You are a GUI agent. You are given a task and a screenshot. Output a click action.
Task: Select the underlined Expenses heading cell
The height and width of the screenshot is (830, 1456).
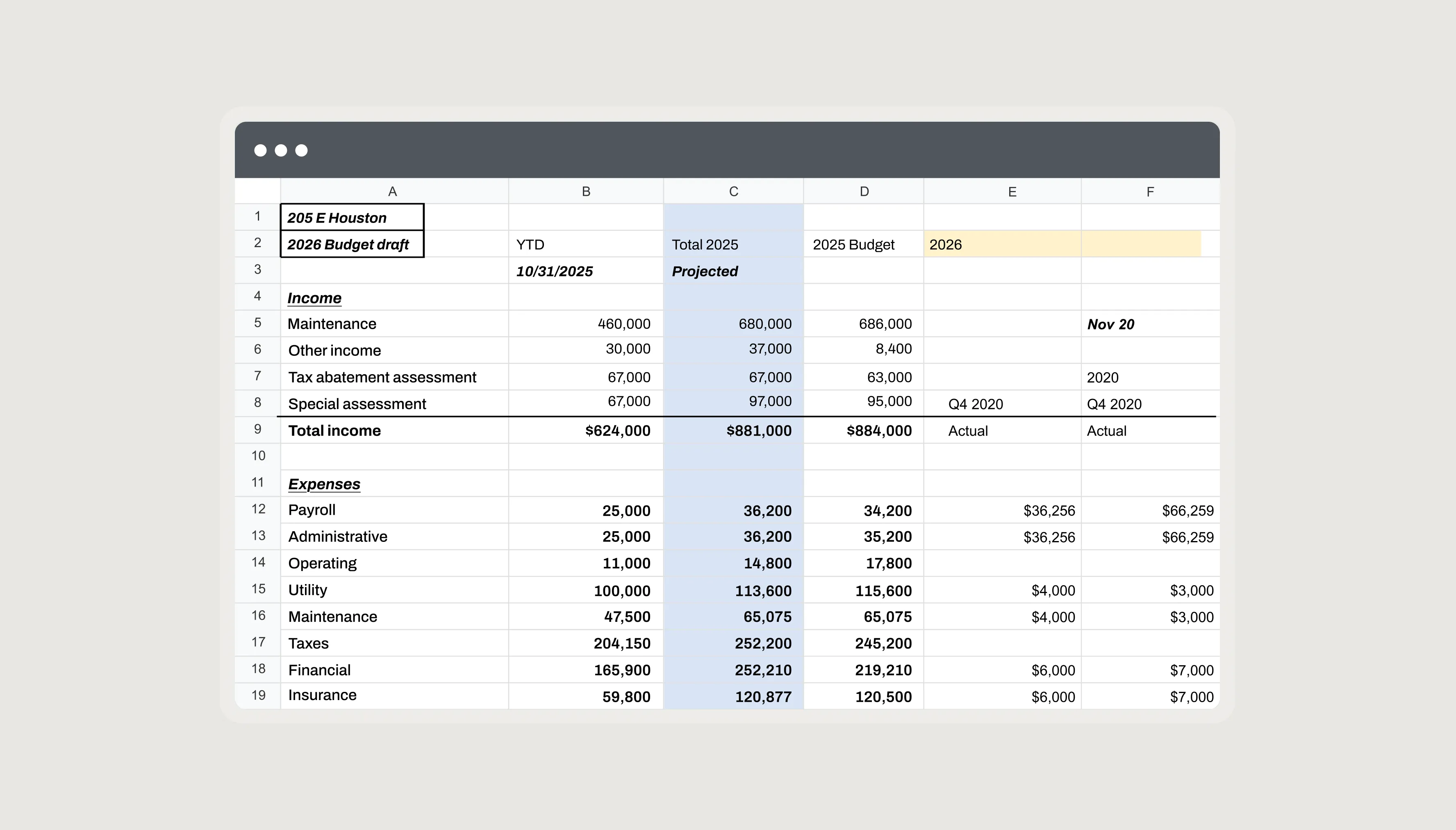click(324, 484)
